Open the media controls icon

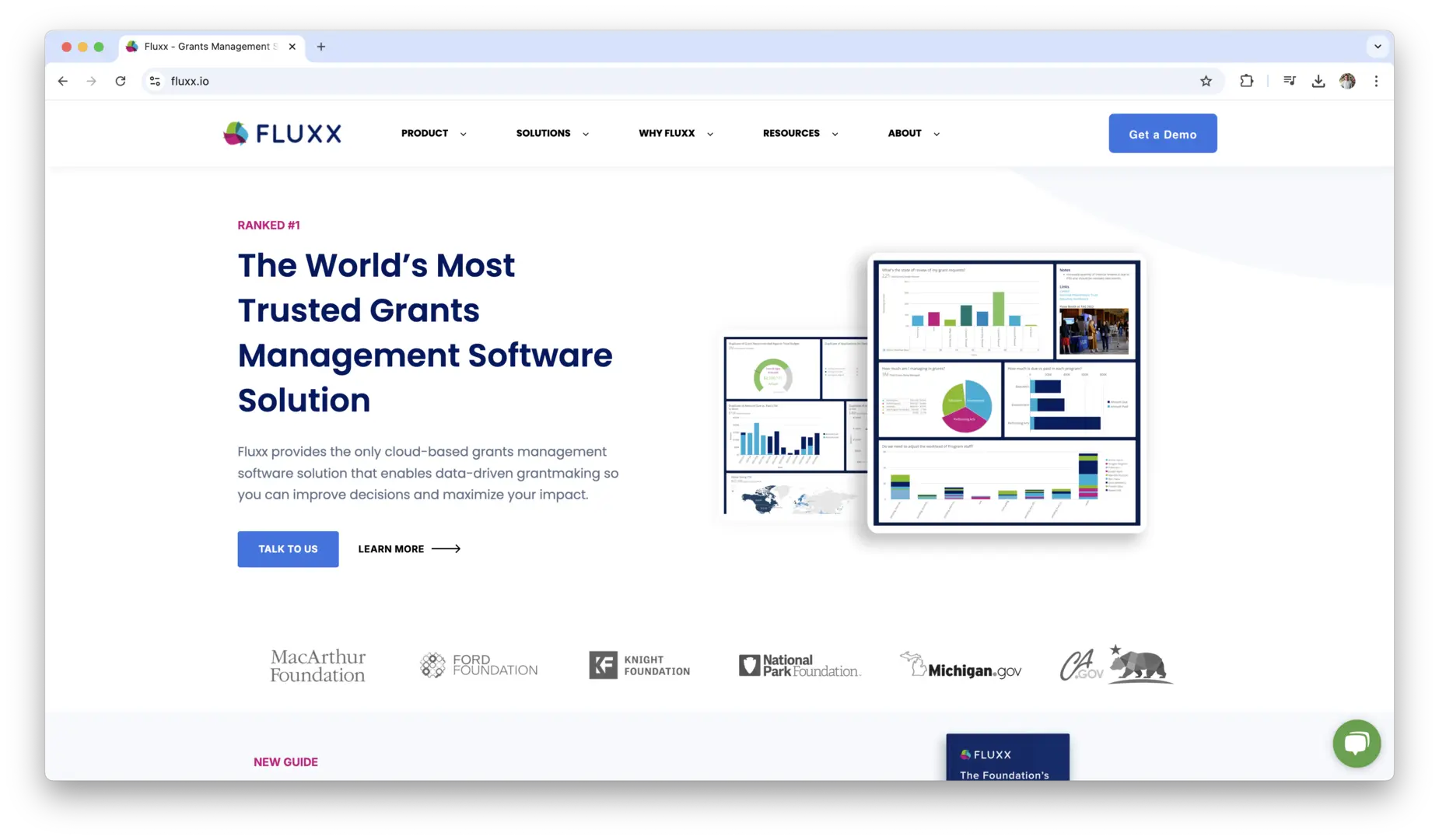click(x=1289, y=81)
